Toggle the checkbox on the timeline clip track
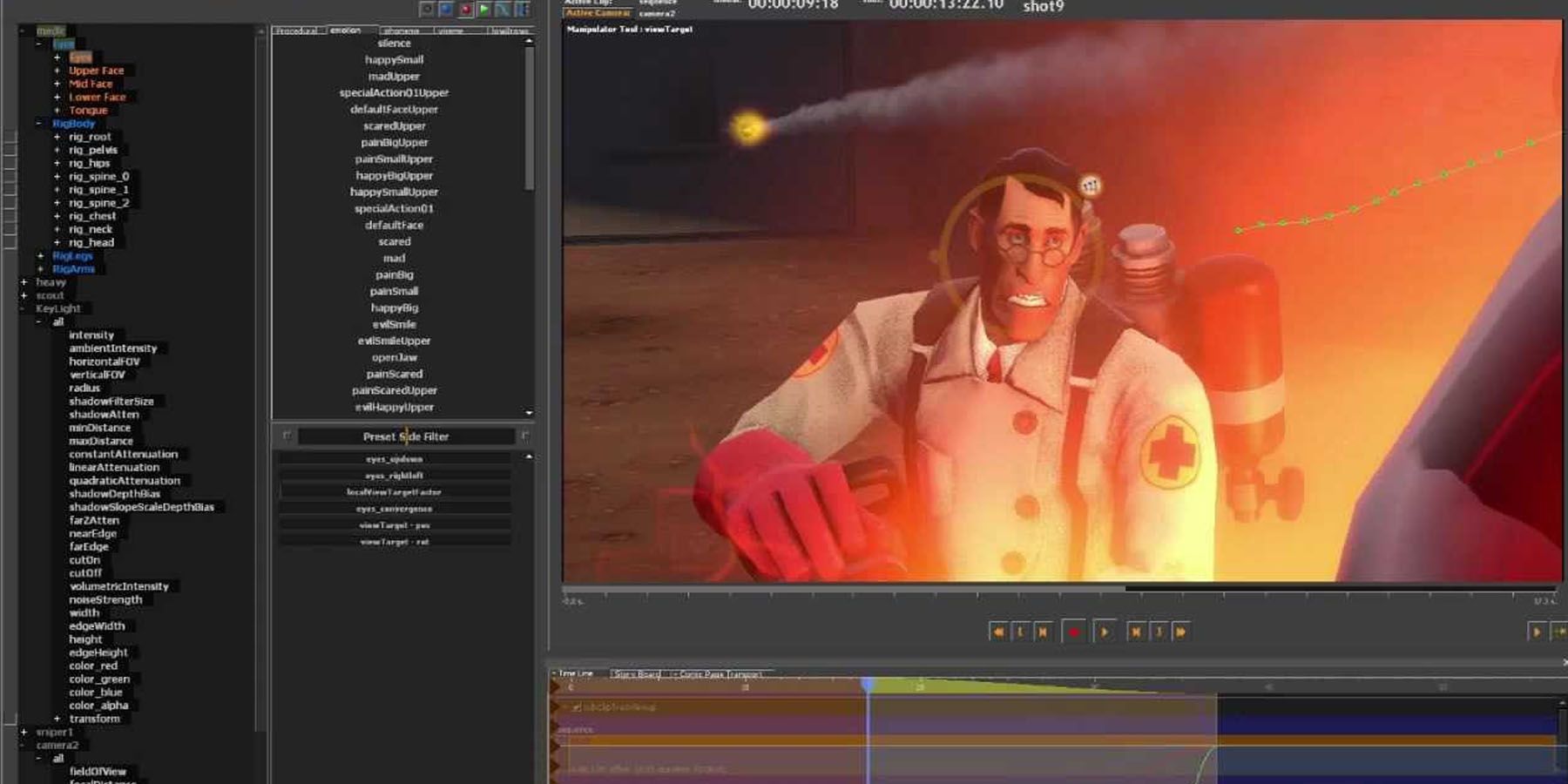 [x=577, y=707]
